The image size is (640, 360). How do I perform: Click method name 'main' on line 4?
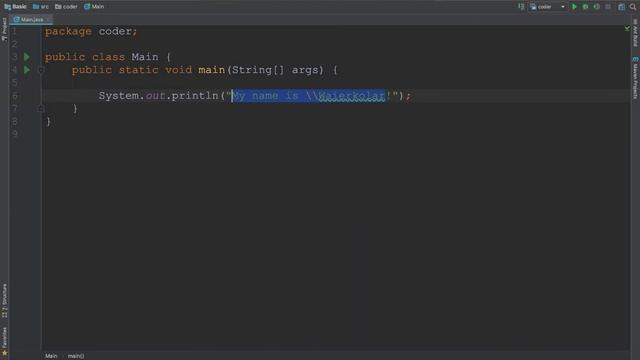211,70
